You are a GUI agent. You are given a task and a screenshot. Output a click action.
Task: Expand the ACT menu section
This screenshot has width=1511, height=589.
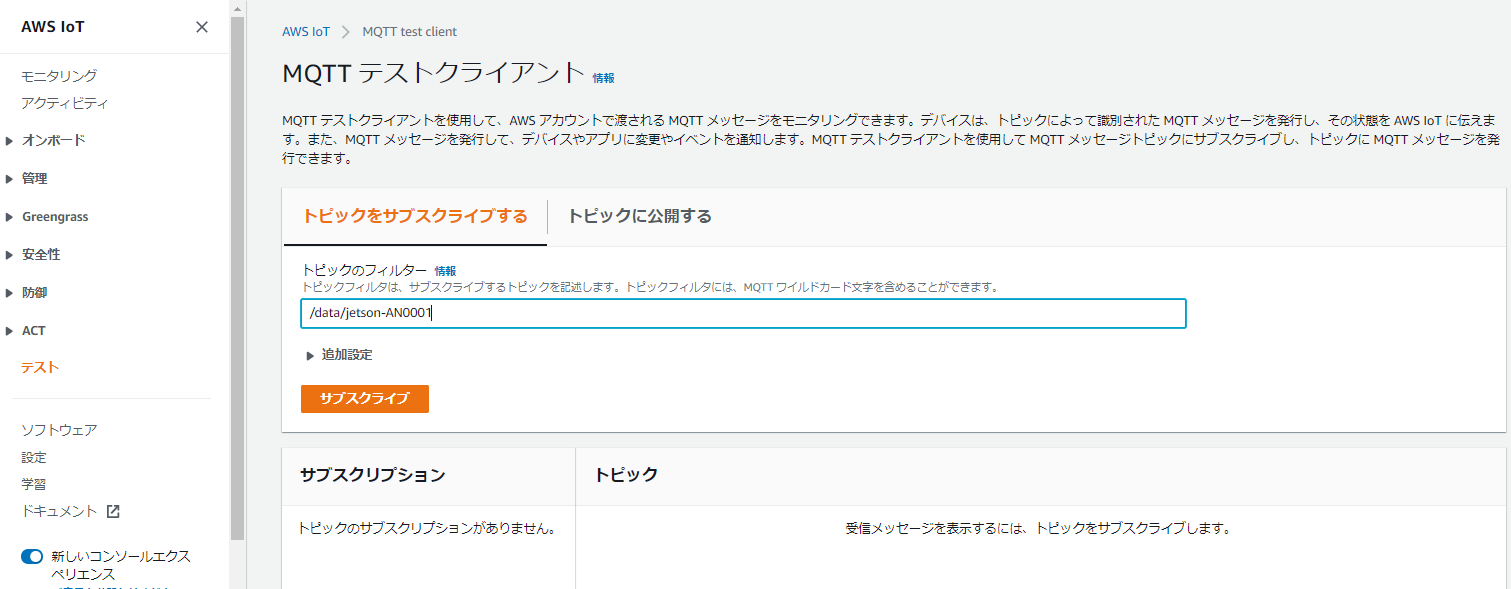coord(25,330)
